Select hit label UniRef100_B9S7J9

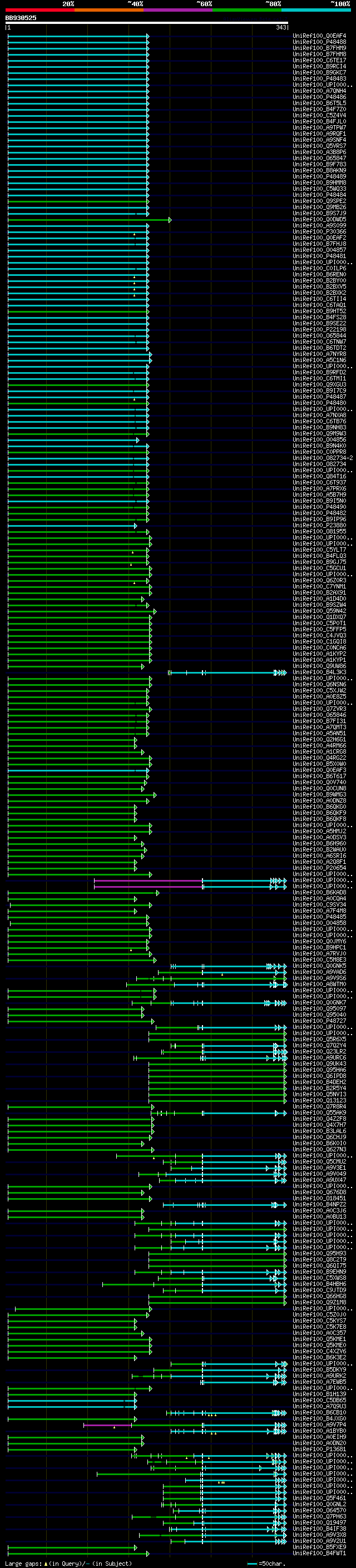[x=319, y=213]
